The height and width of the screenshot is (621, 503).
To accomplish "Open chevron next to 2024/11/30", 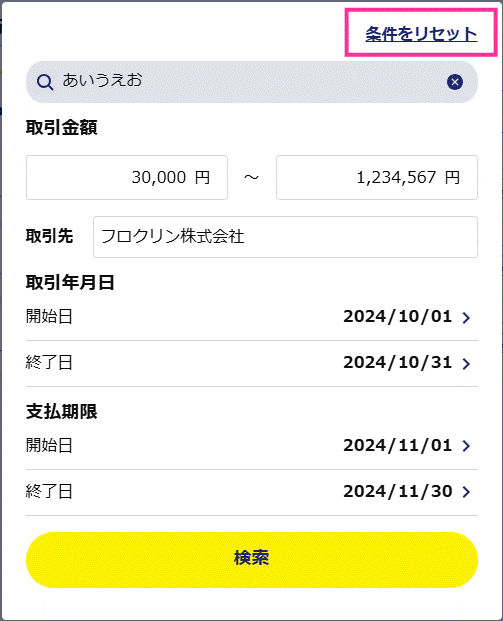I will [466, 492].
